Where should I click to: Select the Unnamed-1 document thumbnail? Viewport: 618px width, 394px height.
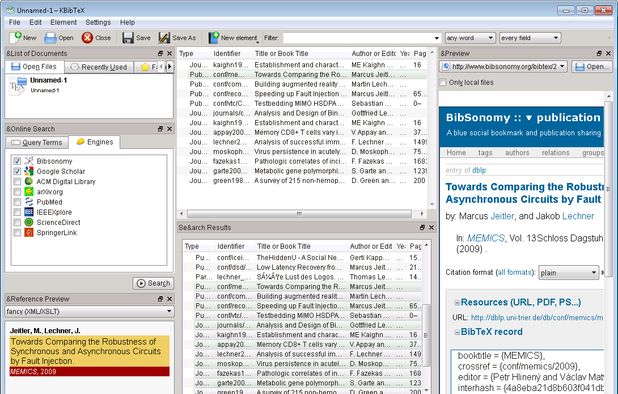(x=18, y=85)
